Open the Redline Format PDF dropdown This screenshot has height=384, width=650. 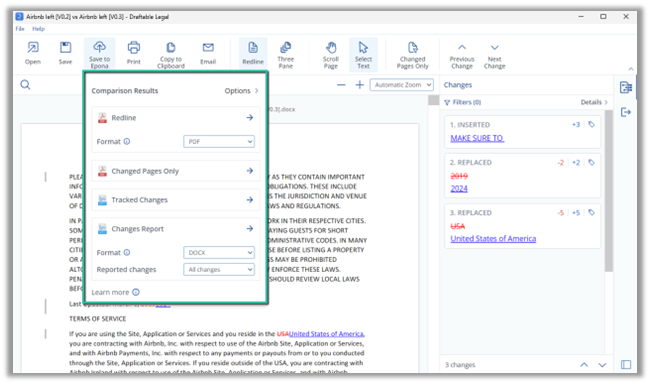click(x=219, y=141)
